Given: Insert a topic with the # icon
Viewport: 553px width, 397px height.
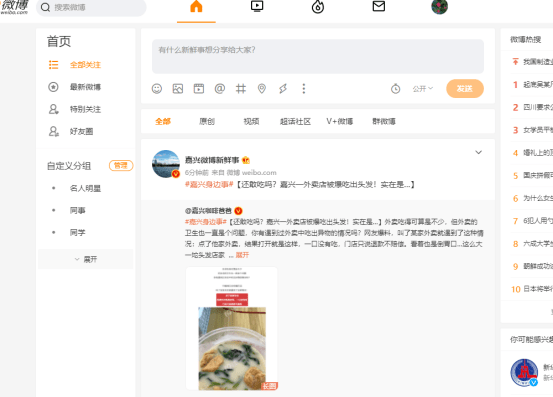Looking at the screenshot, I should coord(241,88).
